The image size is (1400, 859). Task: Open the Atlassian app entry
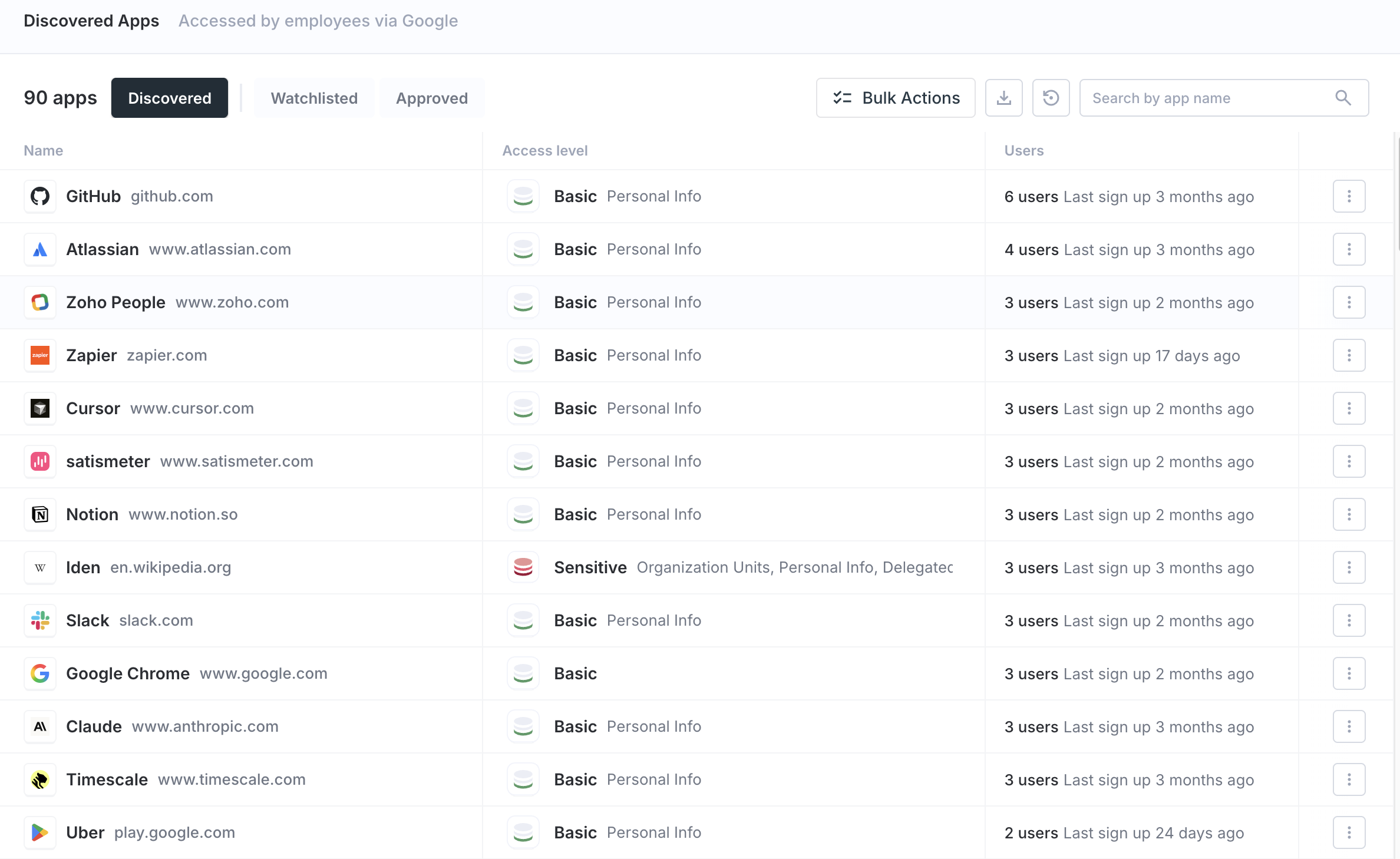[103, 249]
